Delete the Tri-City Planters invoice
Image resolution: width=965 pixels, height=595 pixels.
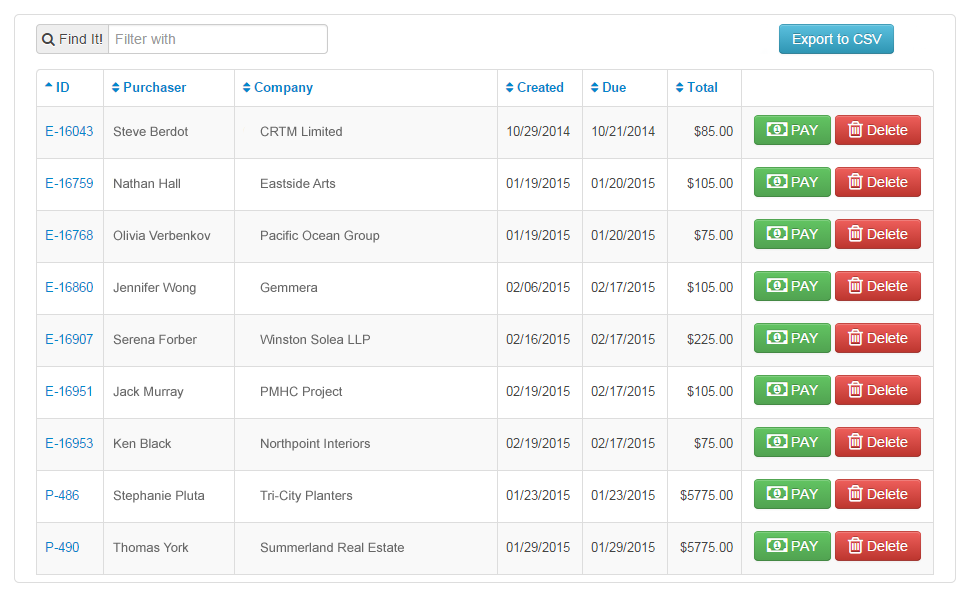pos(877,494)
